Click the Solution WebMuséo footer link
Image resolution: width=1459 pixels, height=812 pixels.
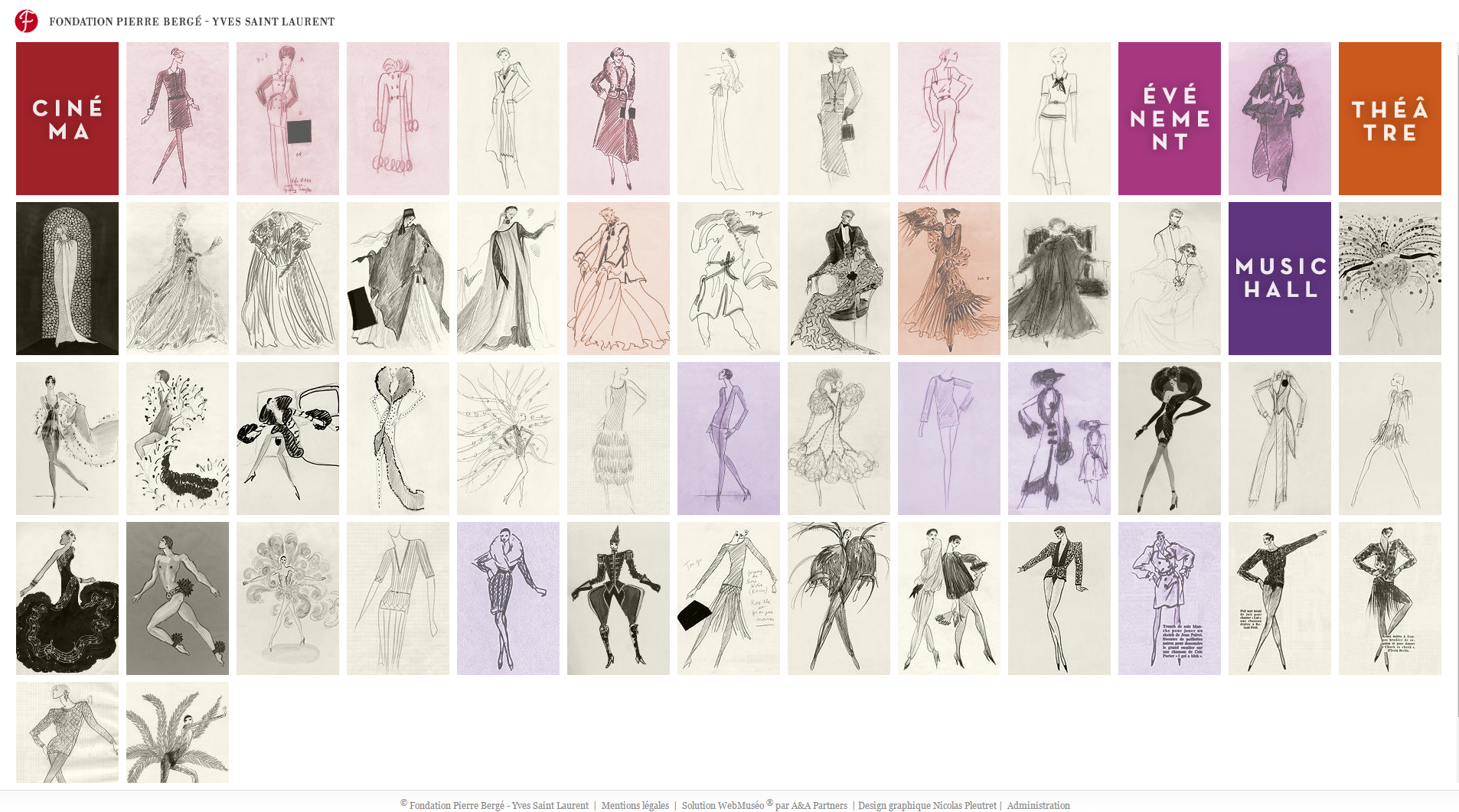723,805
